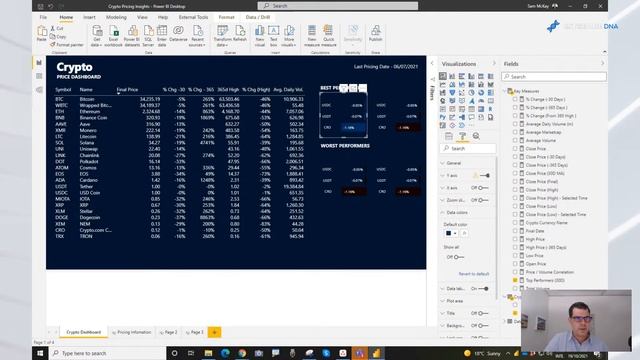Insert a New visual
Screen dimensions: 640x360
[260, 36]
